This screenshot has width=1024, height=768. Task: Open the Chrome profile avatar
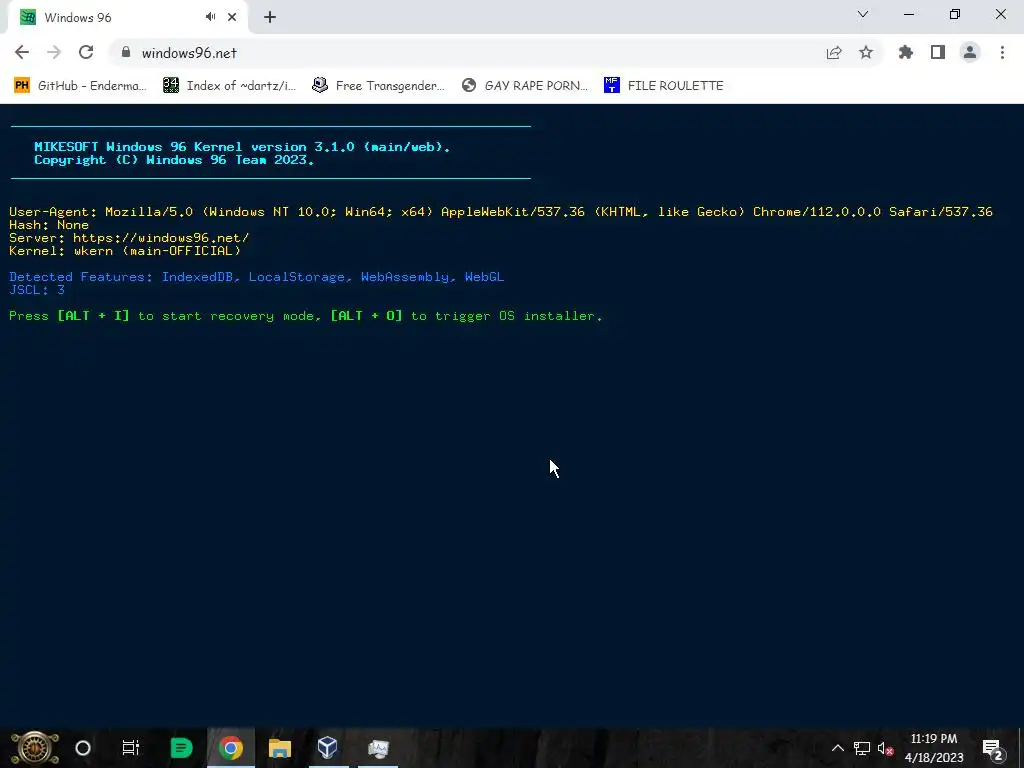[970, 53]
